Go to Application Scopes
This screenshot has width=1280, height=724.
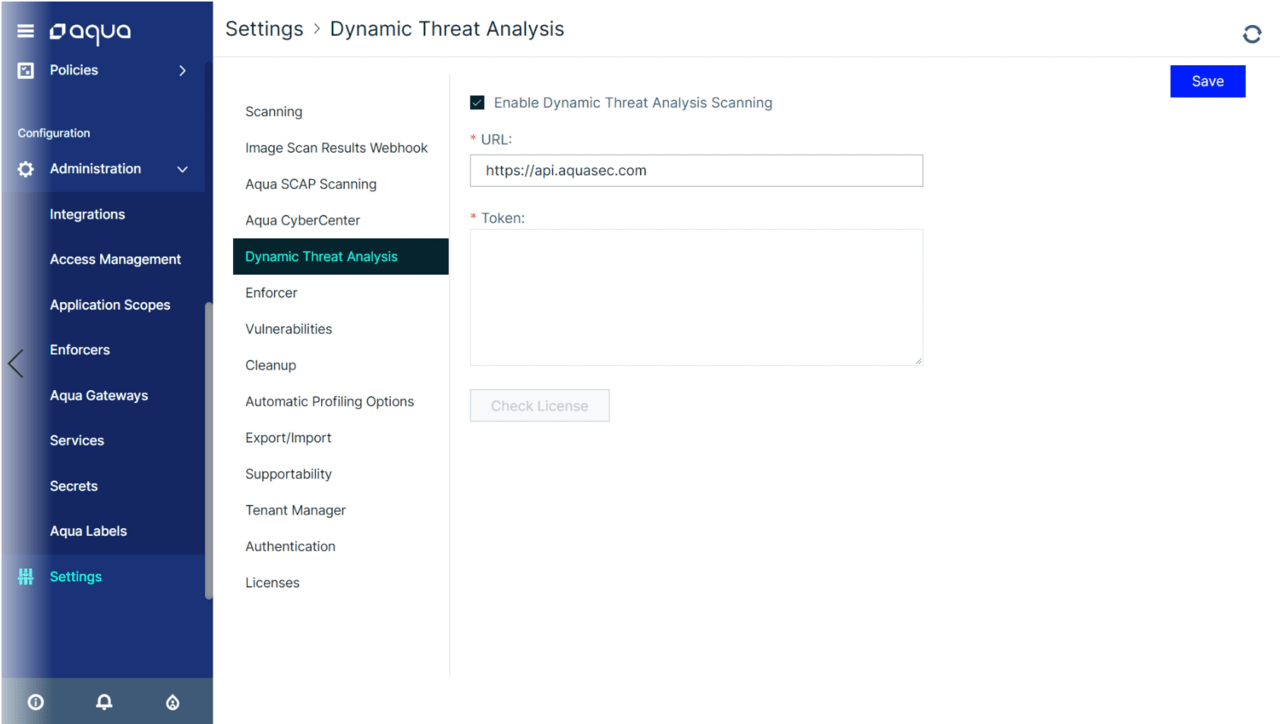pos(110,305)
